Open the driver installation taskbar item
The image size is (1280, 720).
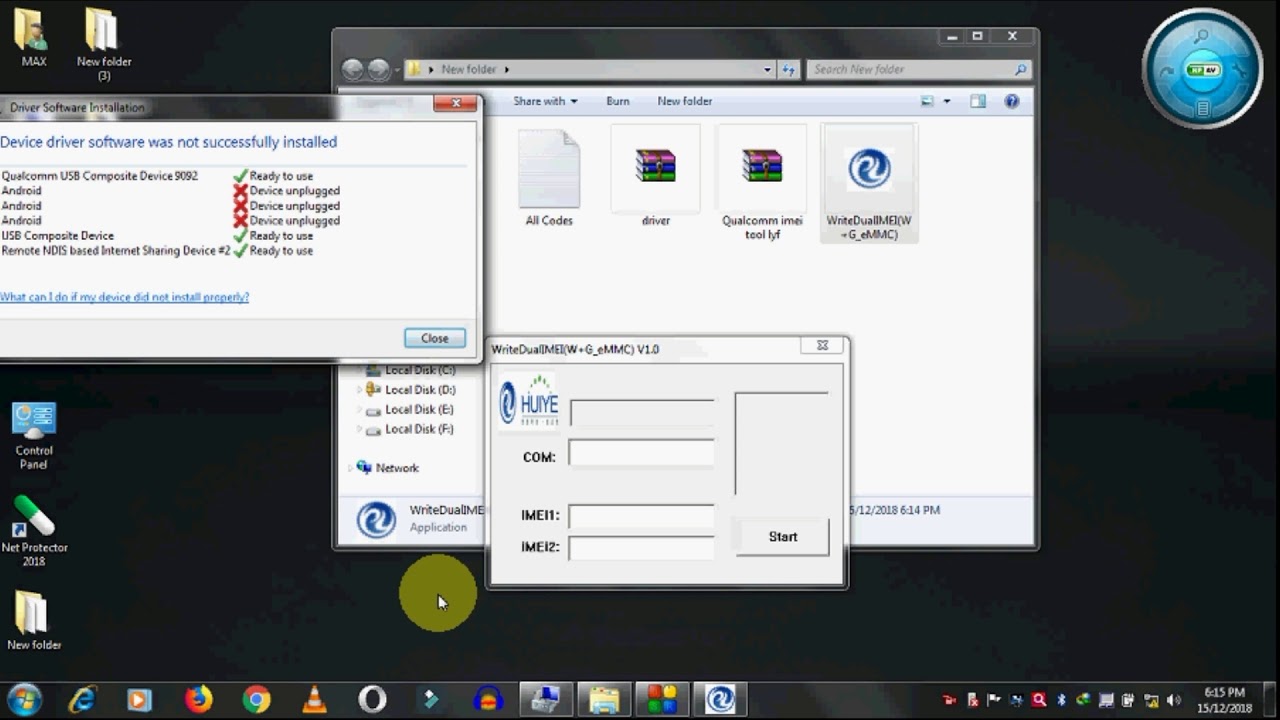tap(546, 699)
